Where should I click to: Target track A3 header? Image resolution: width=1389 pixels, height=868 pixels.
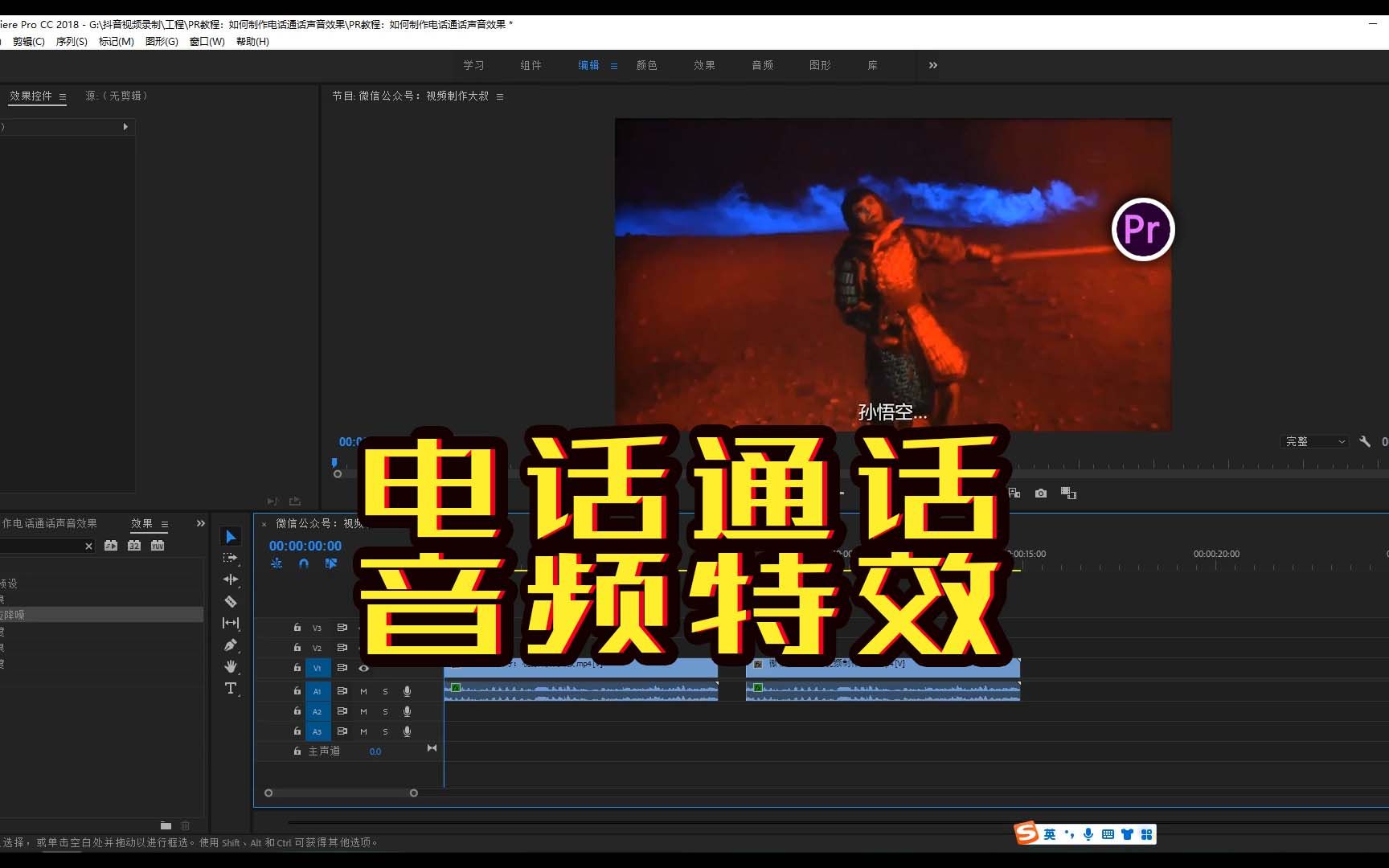(318, 731)
